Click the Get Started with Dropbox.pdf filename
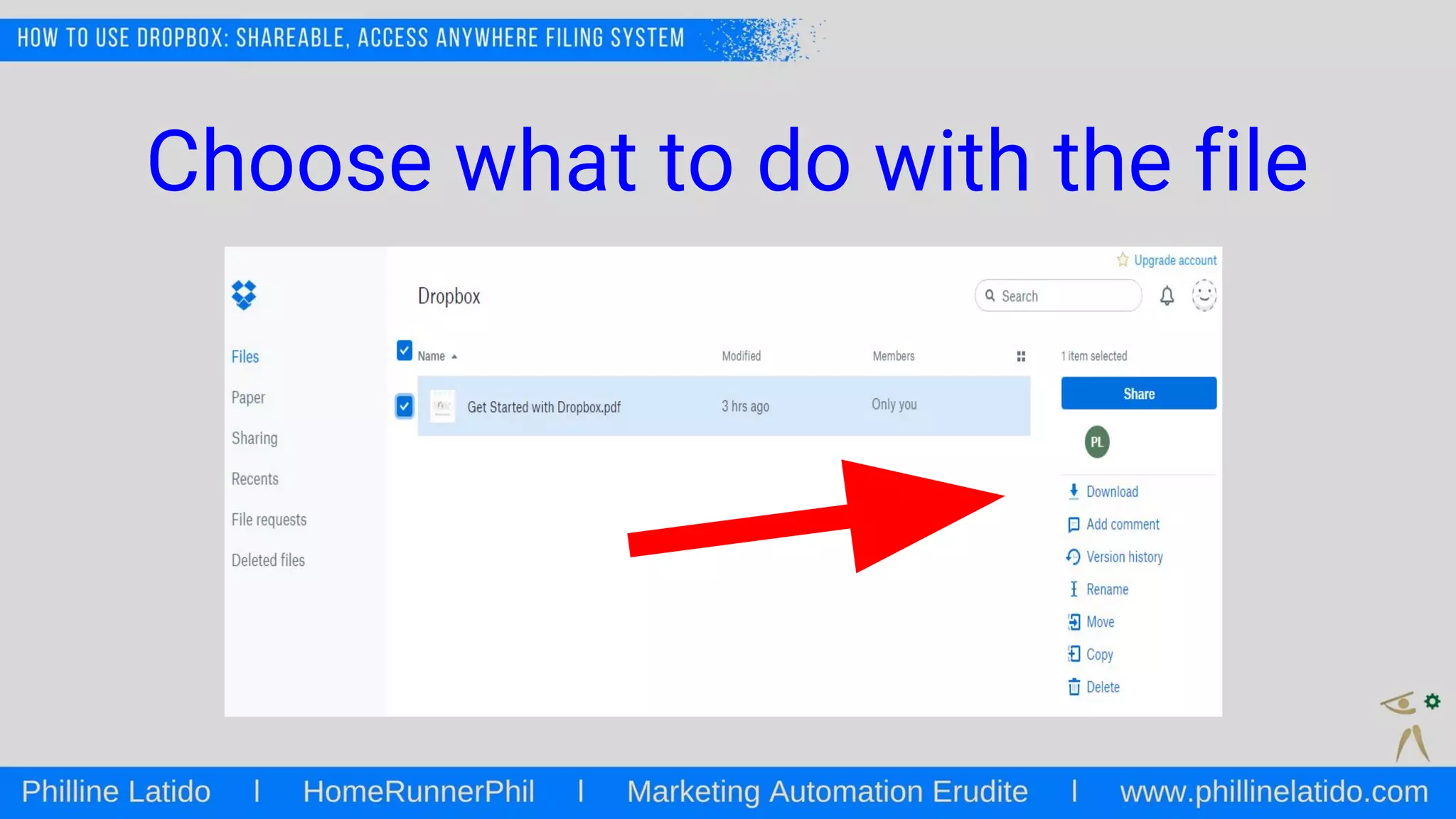The height and width of the screenshot is (819, 1456). [544, 407]
